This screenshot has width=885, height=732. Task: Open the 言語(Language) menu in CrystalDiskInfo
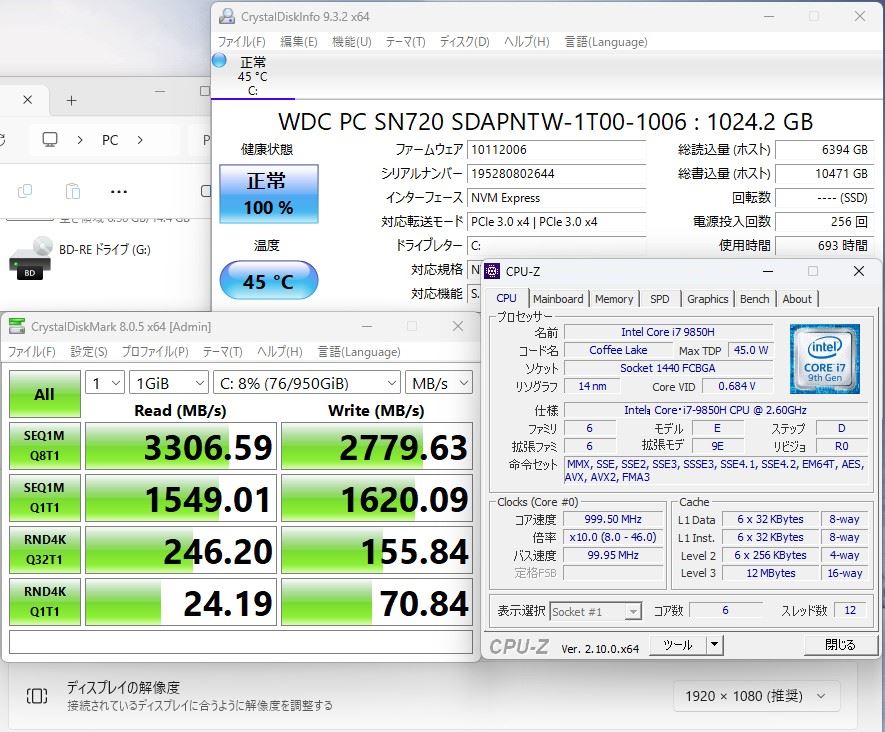tap(606, 42)
